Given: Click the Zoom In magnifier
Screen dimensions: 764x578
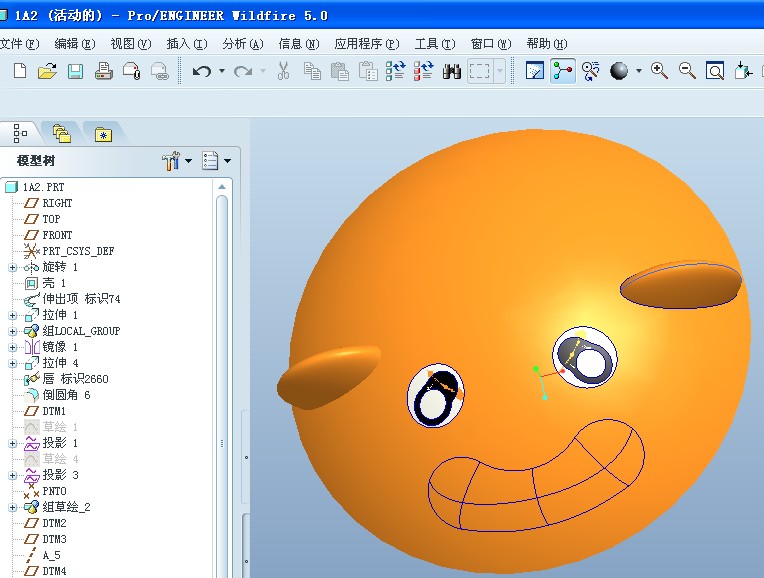Looking at the screenshot, I should 659,71.
